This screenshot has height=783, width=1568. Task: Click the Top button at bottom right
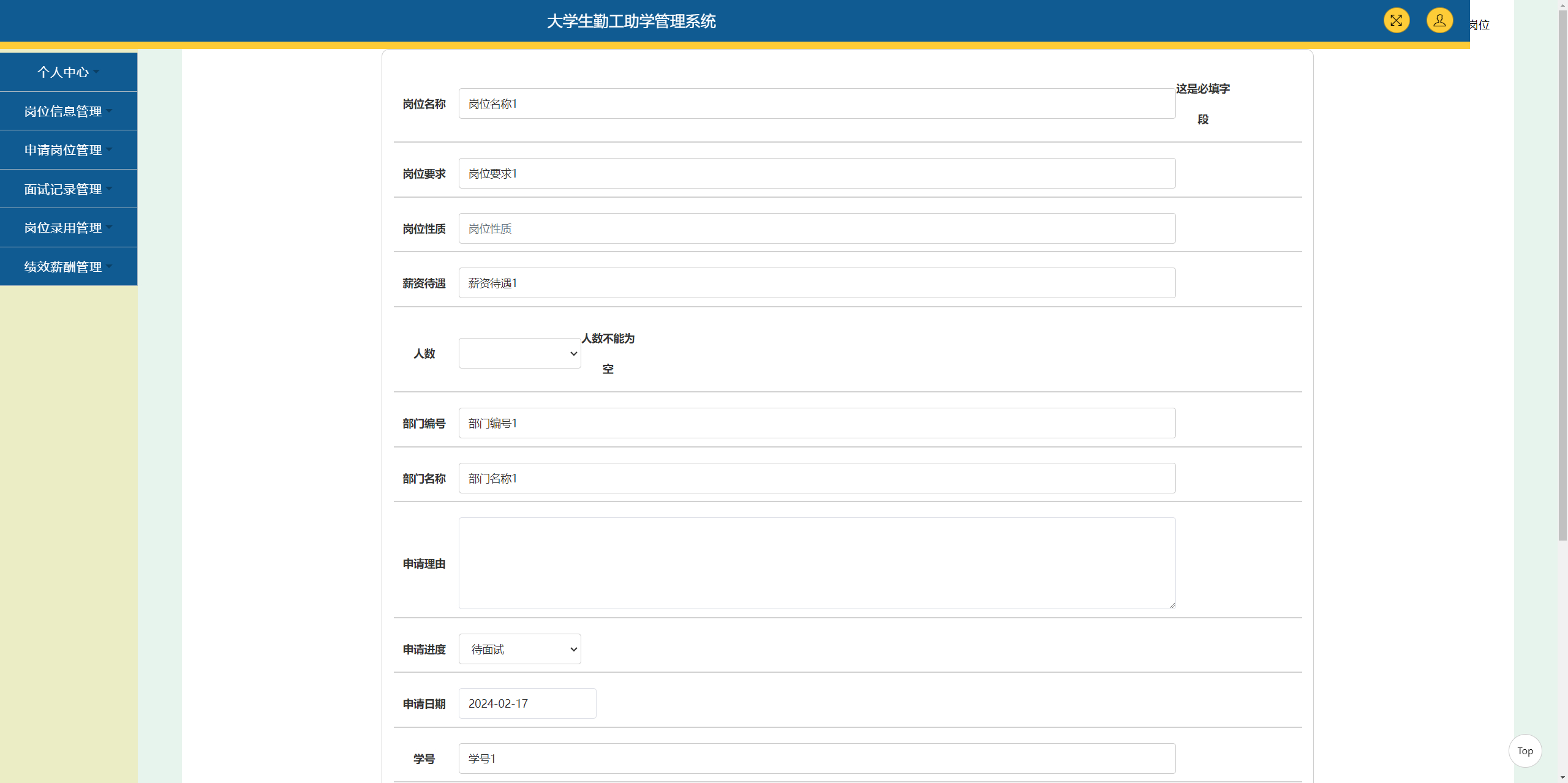[1525, 751]
